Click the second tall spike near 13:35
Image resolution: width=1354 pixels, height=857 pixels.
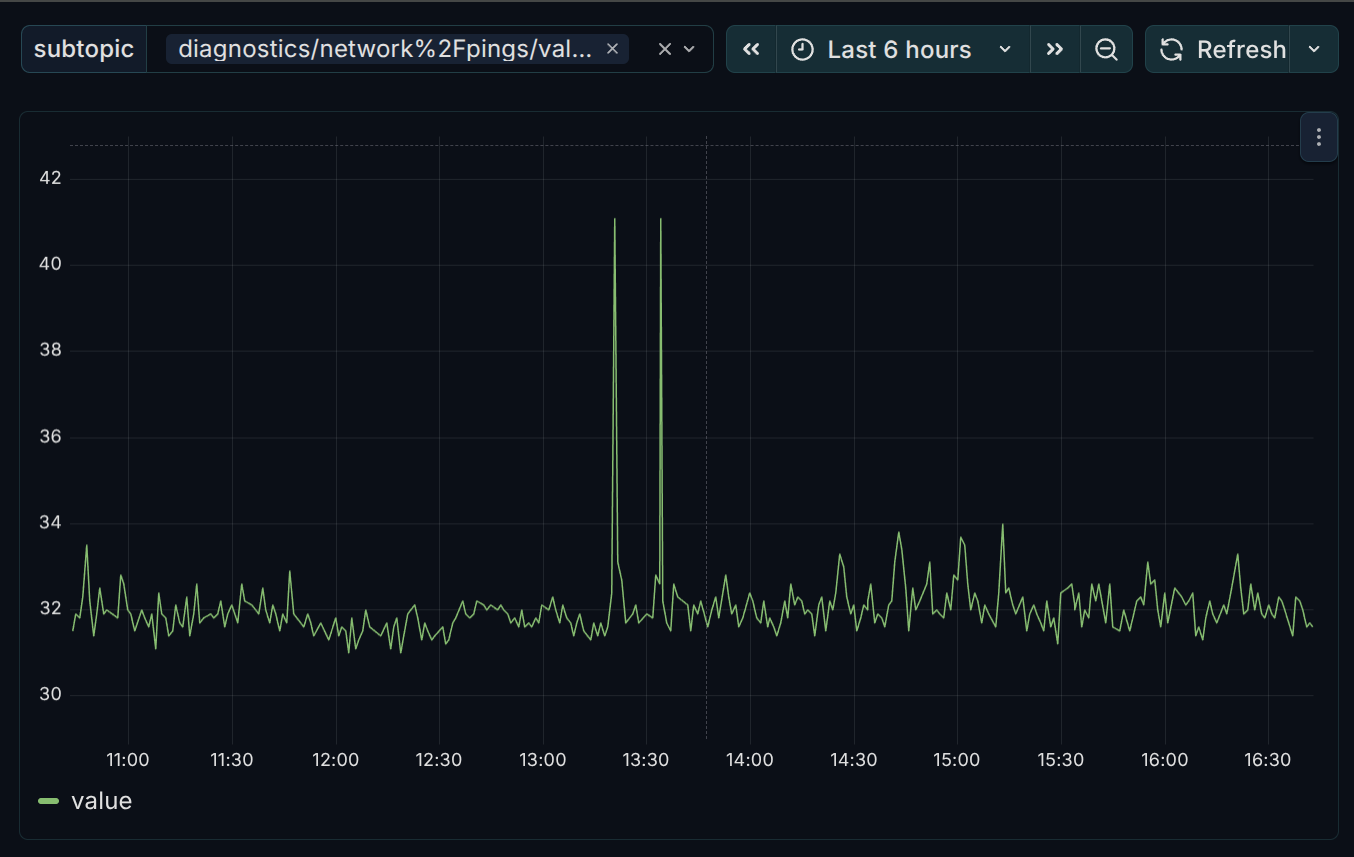661,220
